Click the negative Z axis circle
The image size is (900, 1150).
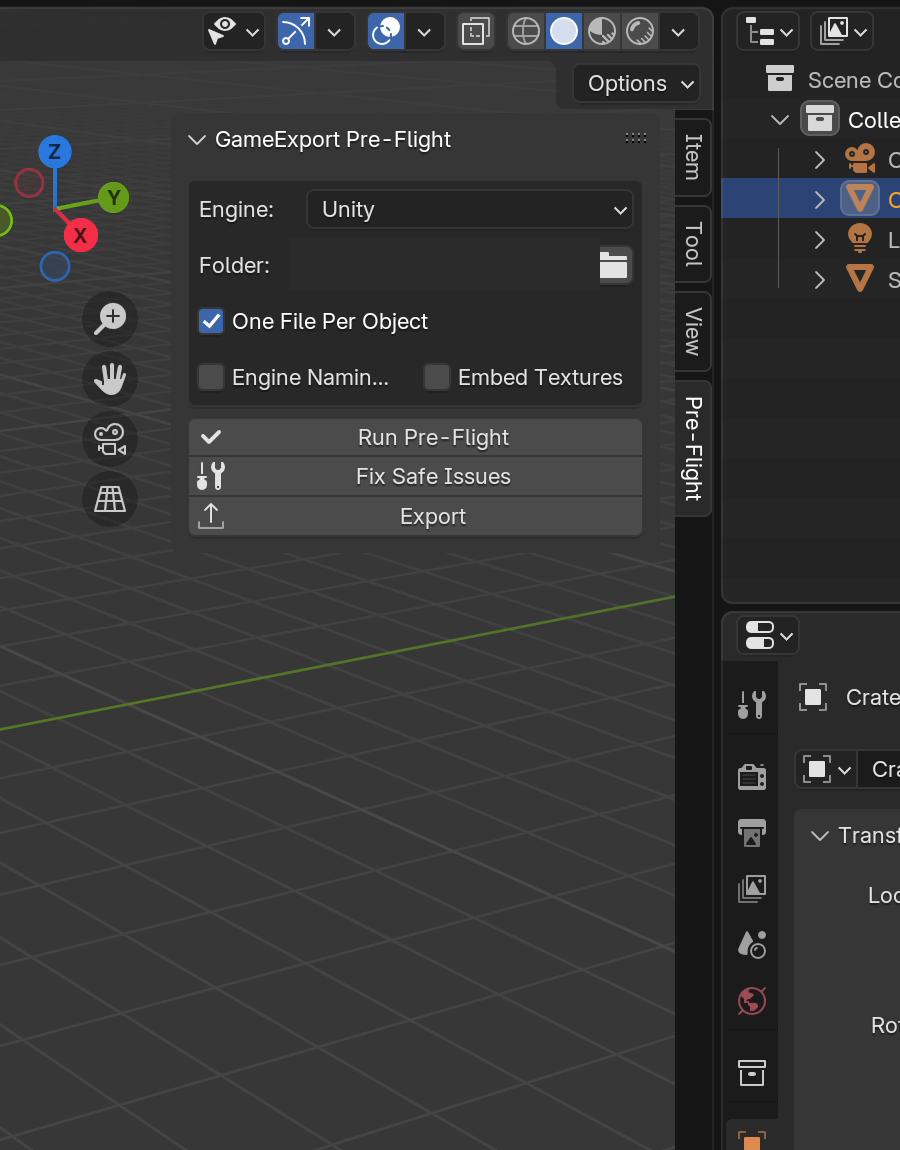(x=55, y=266)
